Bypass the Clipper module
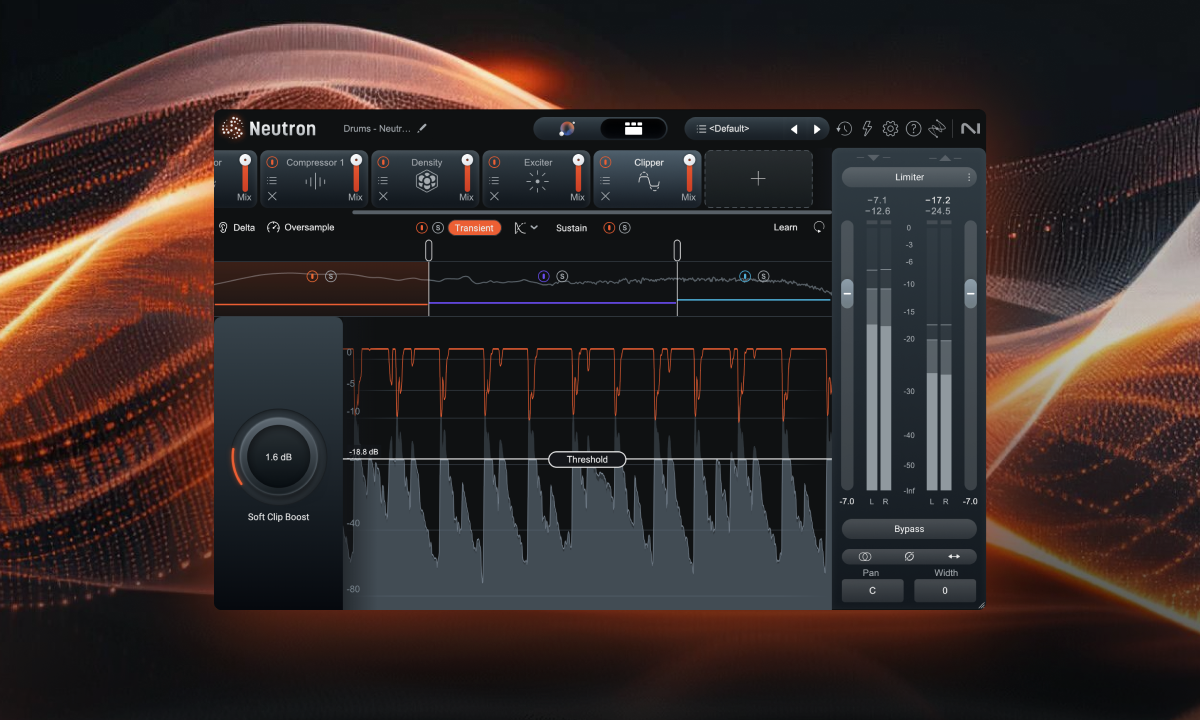Image resolution: width=1200 pixels, height=720 pixels. pos(605,162)
